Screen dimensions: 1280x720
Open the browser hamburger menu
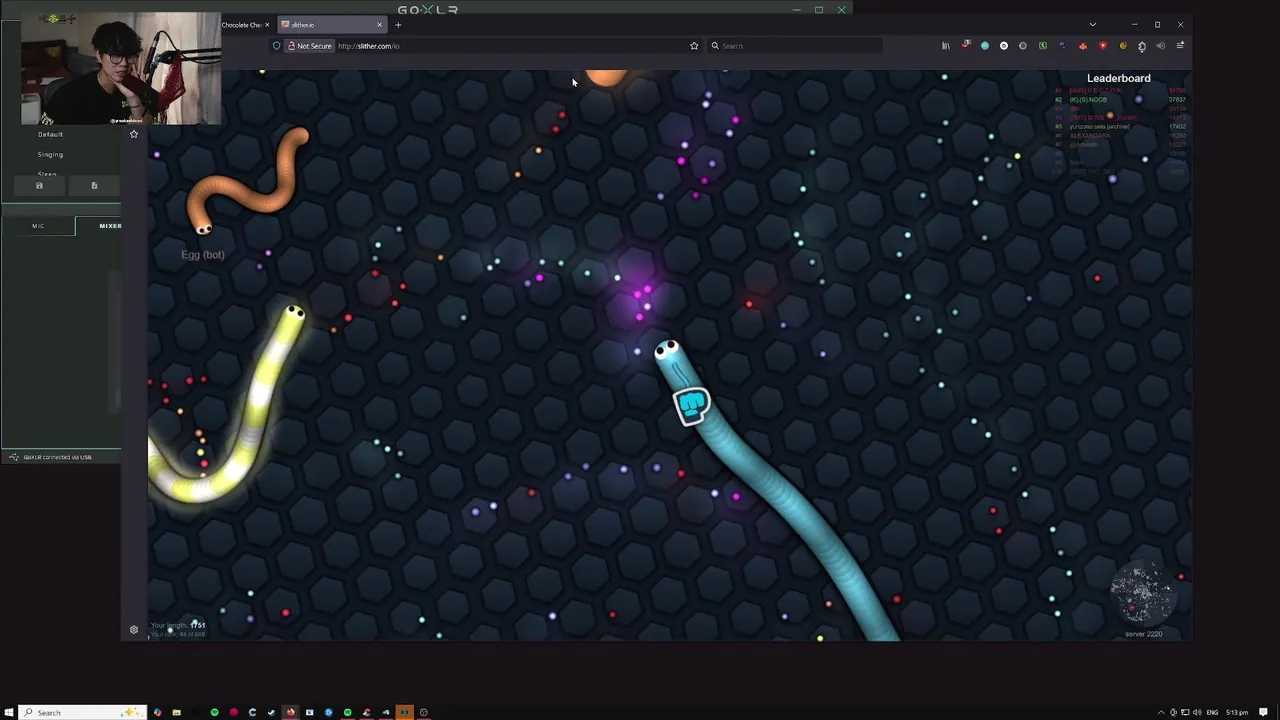(x=1180, y=46)
